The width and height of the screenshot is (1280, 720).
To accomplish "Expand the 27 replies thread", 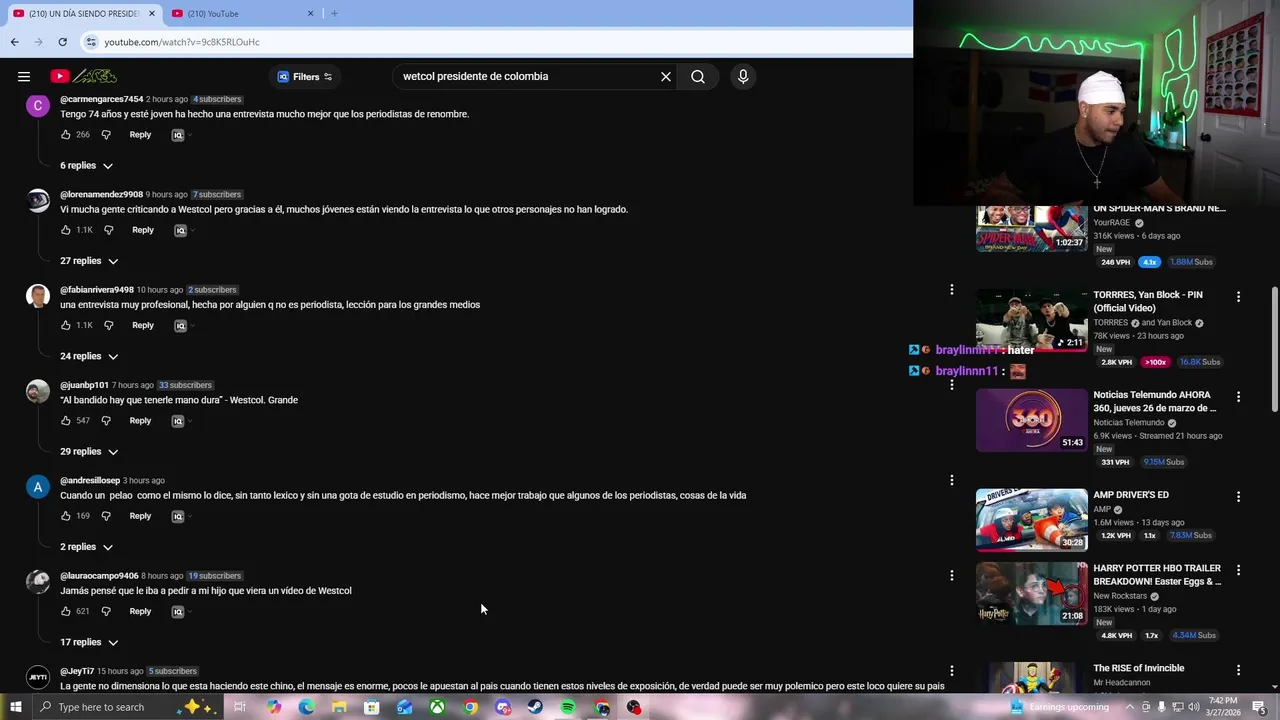I will pos(89,261).
